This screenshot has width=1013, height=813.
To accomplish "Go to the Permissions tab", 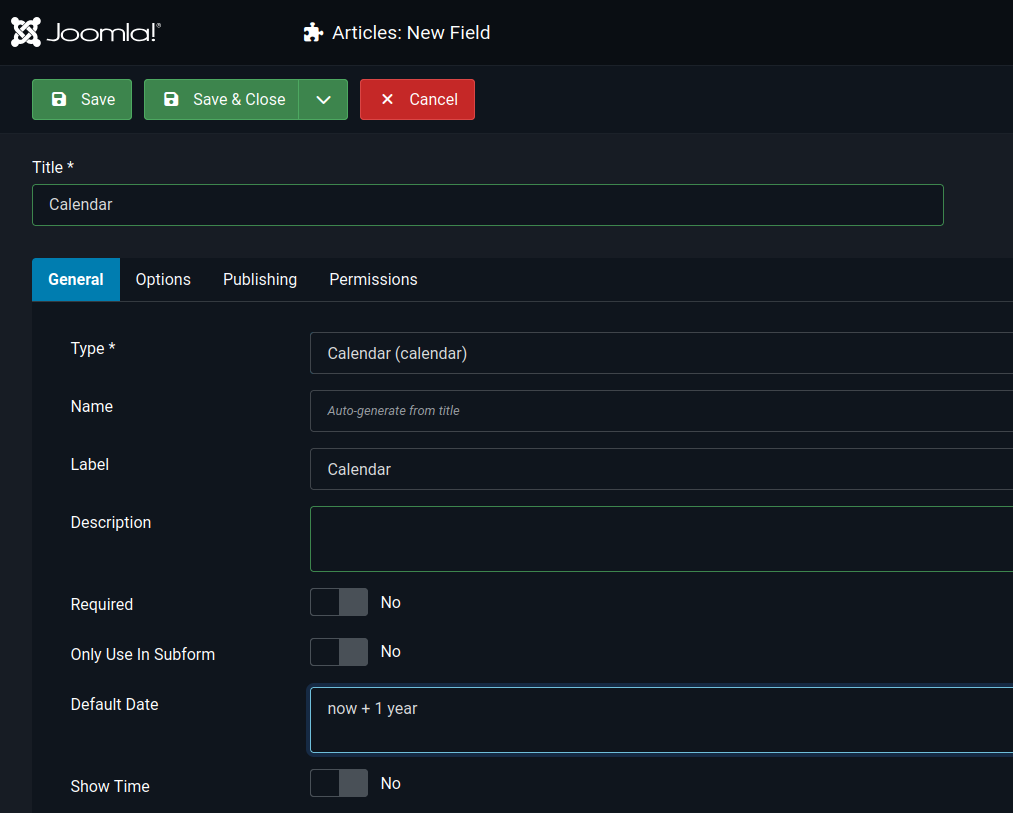I will click(373, 279).
